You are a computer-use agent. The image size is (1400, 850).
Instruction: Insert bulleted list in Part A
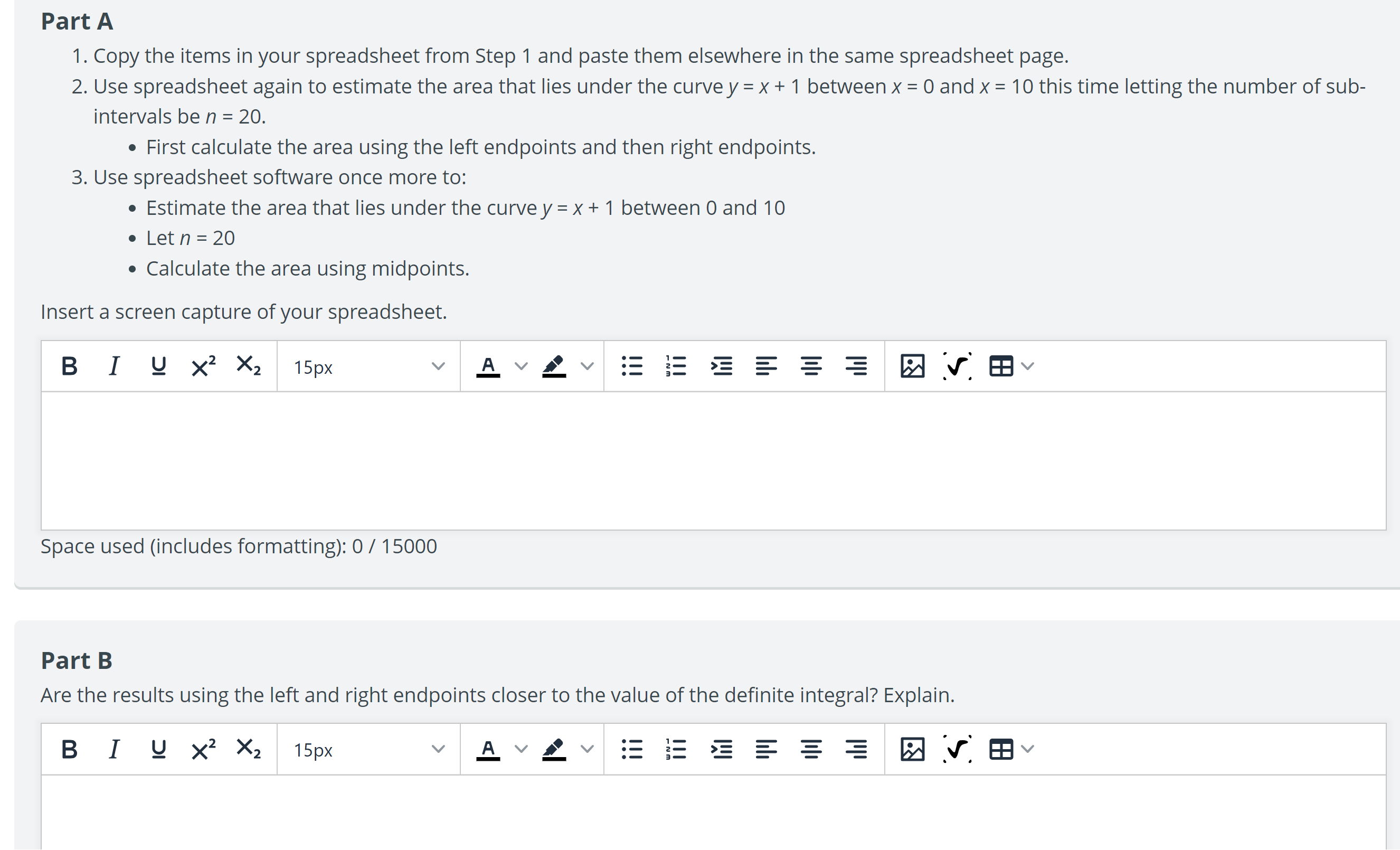click(x=632, y=366)
